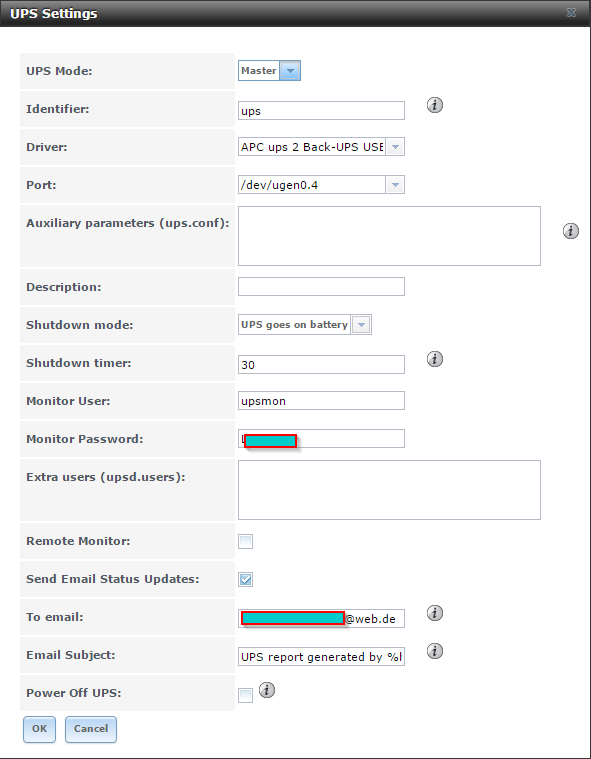Enable the Remote Monitor checkbox
This screenshot has width=591, height=759.
(245, 541)
